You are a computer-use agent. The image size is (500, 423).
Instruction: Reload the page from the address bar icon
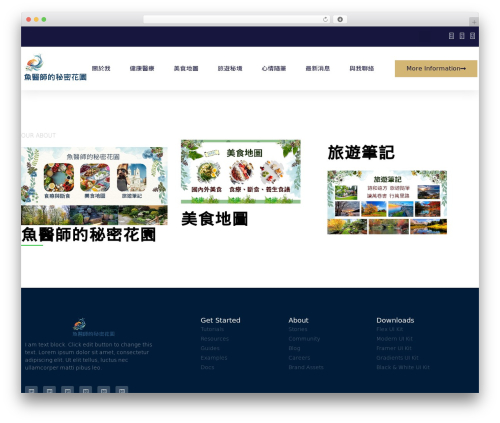tap(325, 19)
